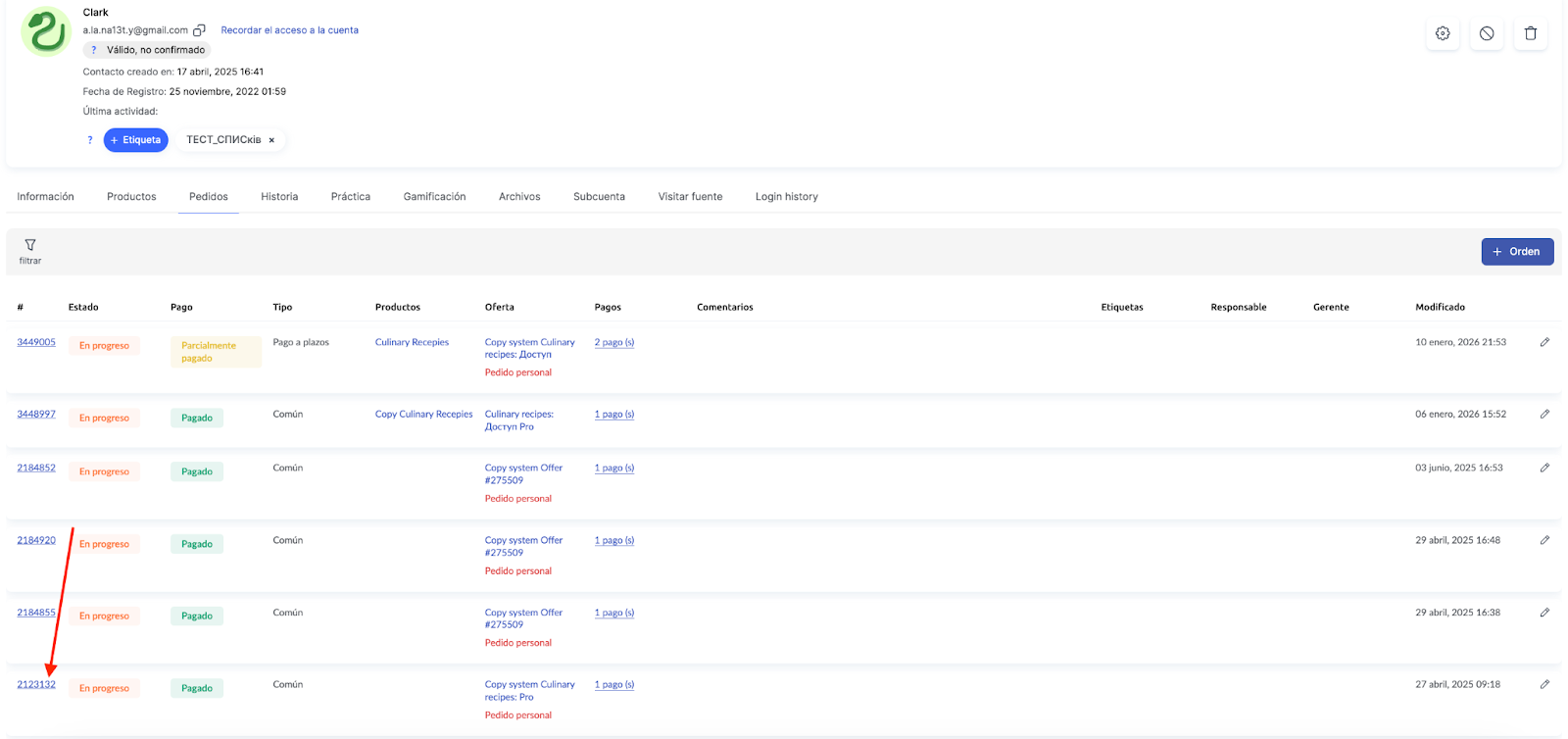Open 2 pago (s) link
Viewport: 1568px width, 739px height.
pos(613,342)
